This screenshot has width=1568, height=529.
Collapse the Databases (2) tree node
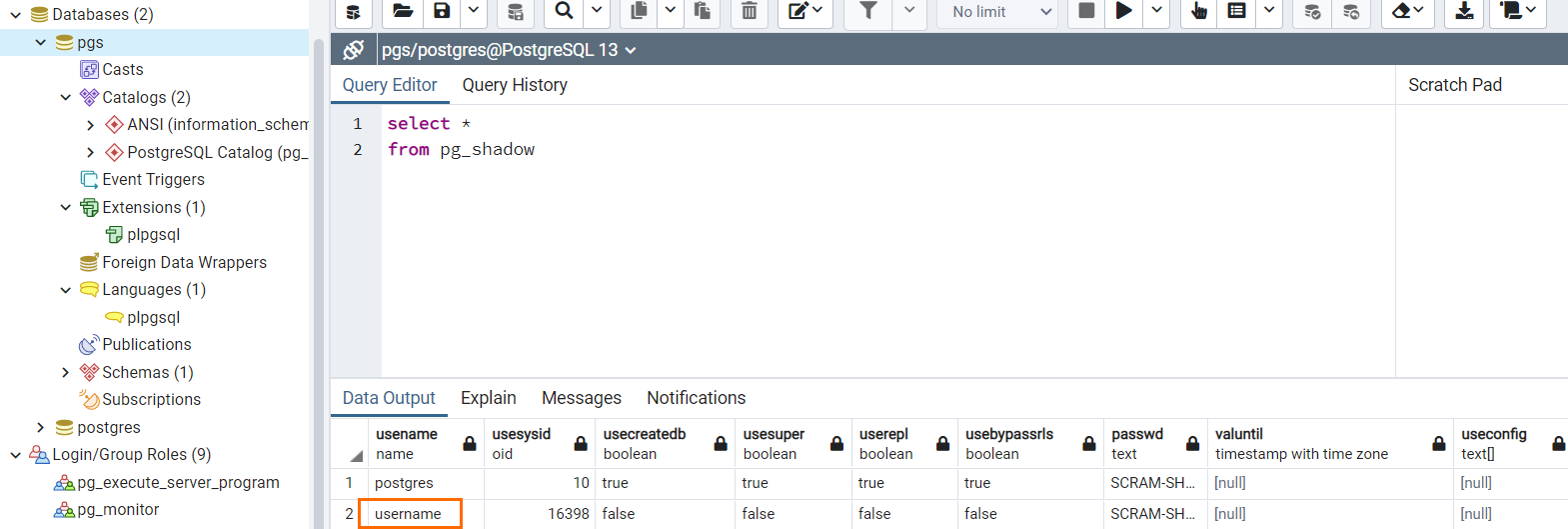click(x=16, y=15)
